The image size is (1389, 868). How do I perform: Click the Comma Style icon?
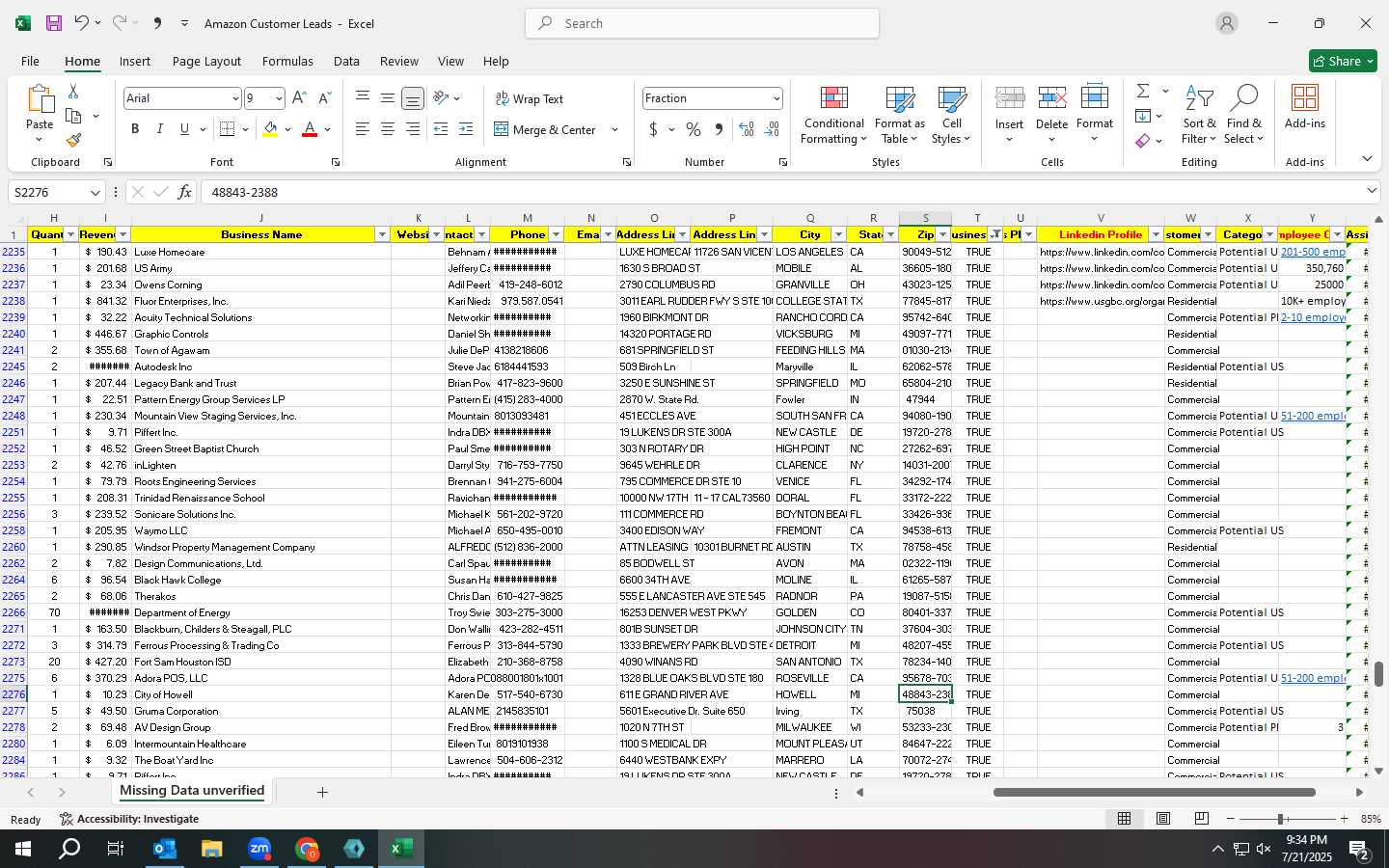[719, 129]
